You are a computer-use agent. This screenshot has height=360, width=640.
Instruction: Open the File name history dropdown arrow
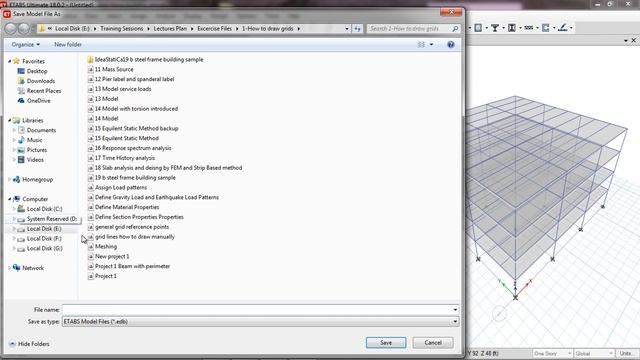point(455,310)
